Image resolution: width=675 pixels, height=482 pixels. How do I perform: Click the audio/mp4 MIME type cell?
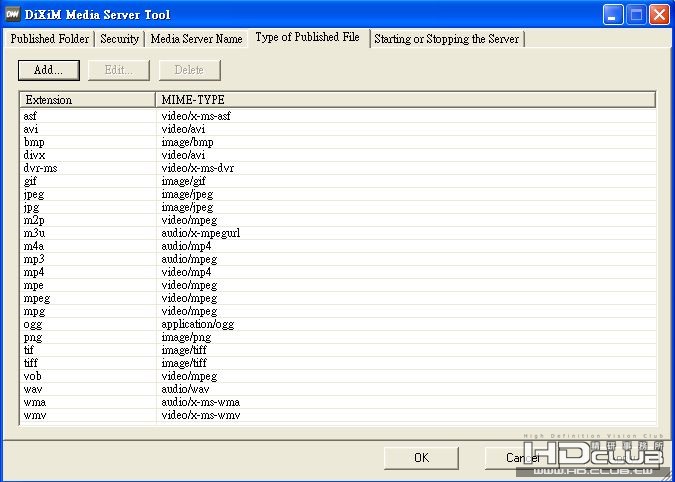coord(186,246)
